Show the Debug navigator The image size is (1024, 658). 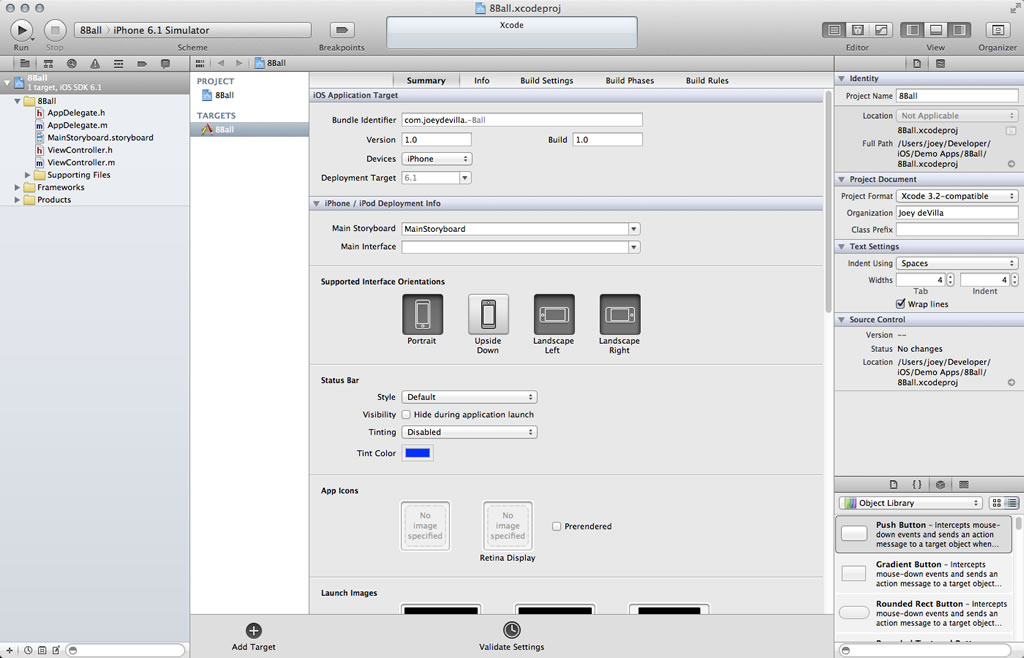tap(118, 63)
